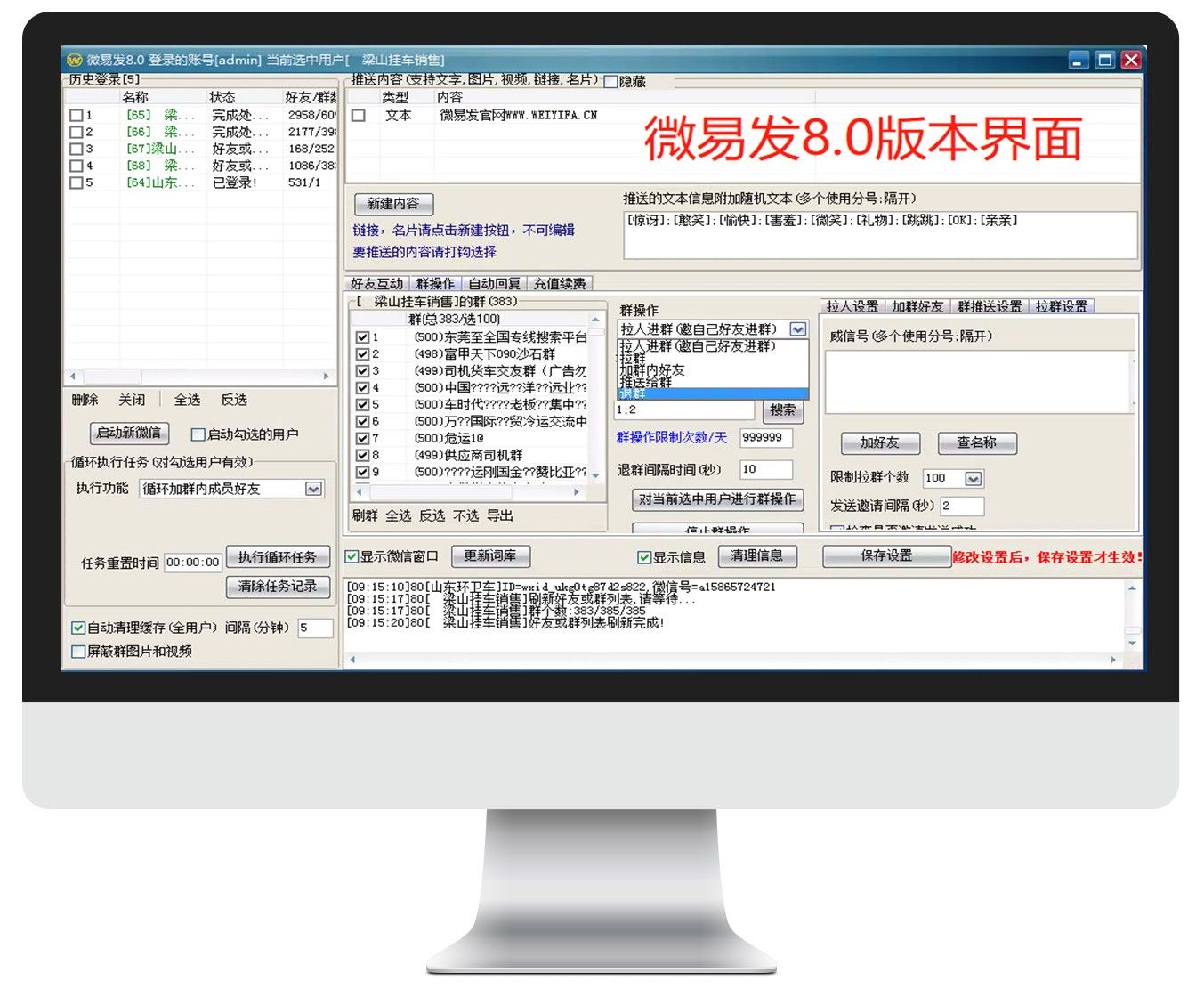Click 关闭 under the account list
Screen dimensions: 1204x1005
(132, 400)
